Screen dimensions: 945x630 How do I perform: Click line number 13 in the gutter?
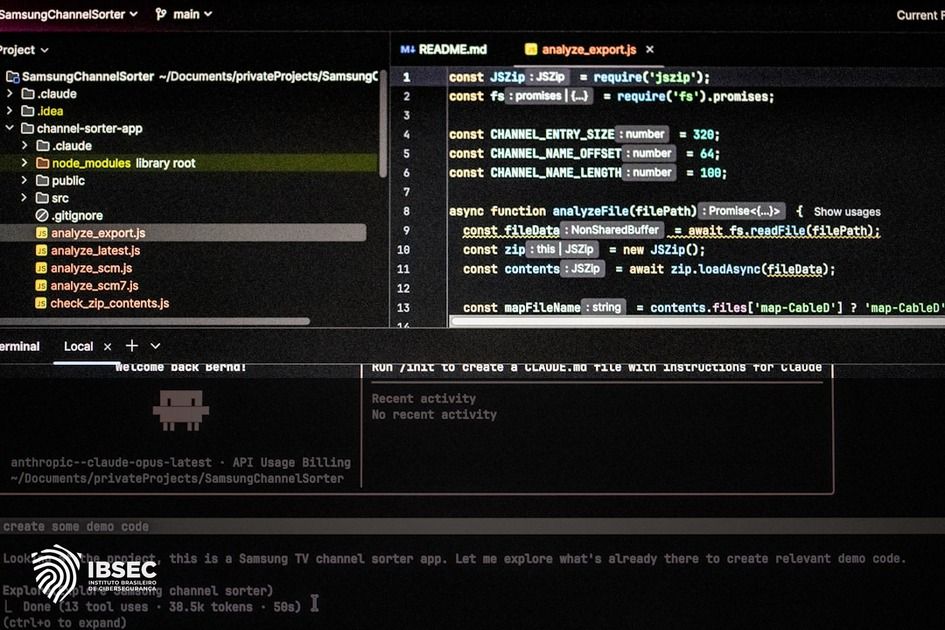click(403, 307)
